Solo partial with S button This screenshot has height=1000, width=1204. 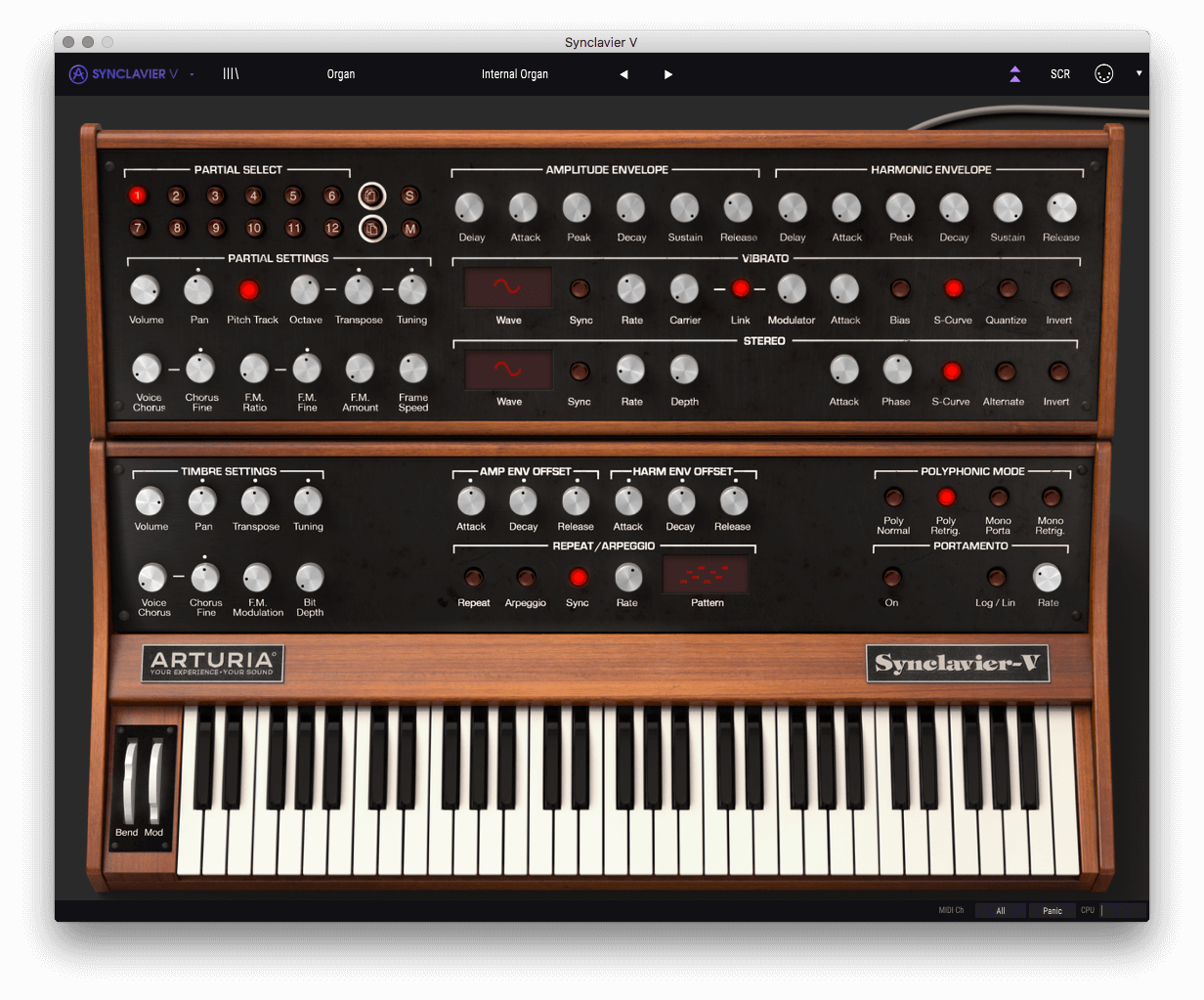pos(409,196)
